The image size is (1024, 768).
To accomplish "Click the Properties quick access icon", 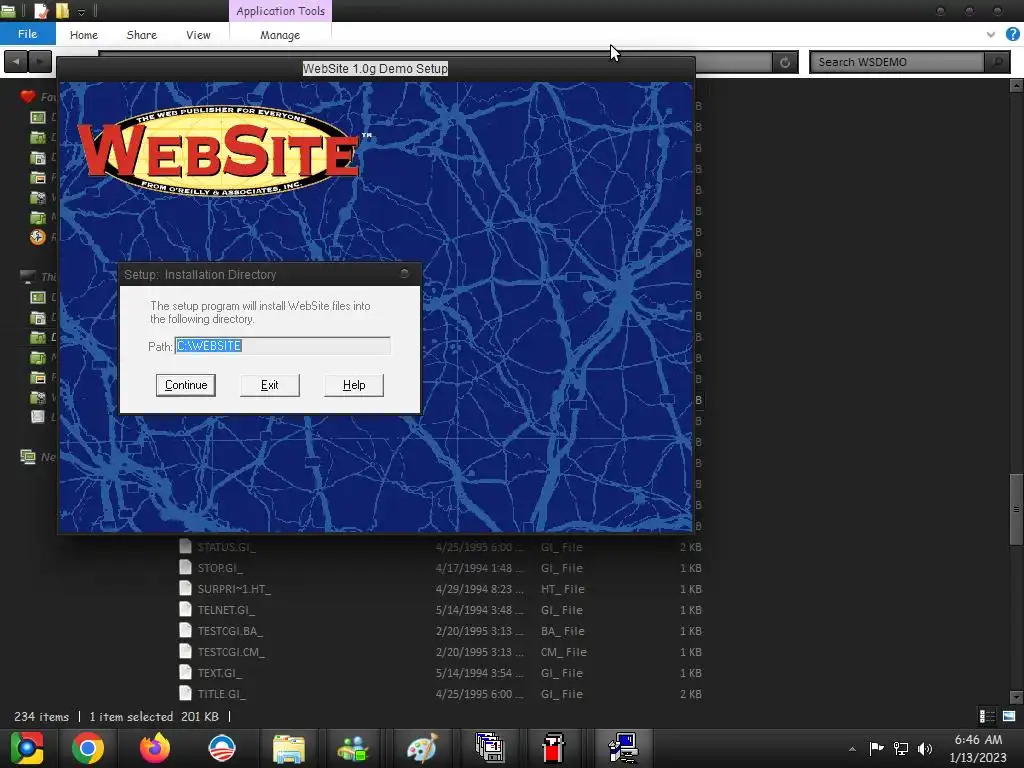I will click(41, 10).
